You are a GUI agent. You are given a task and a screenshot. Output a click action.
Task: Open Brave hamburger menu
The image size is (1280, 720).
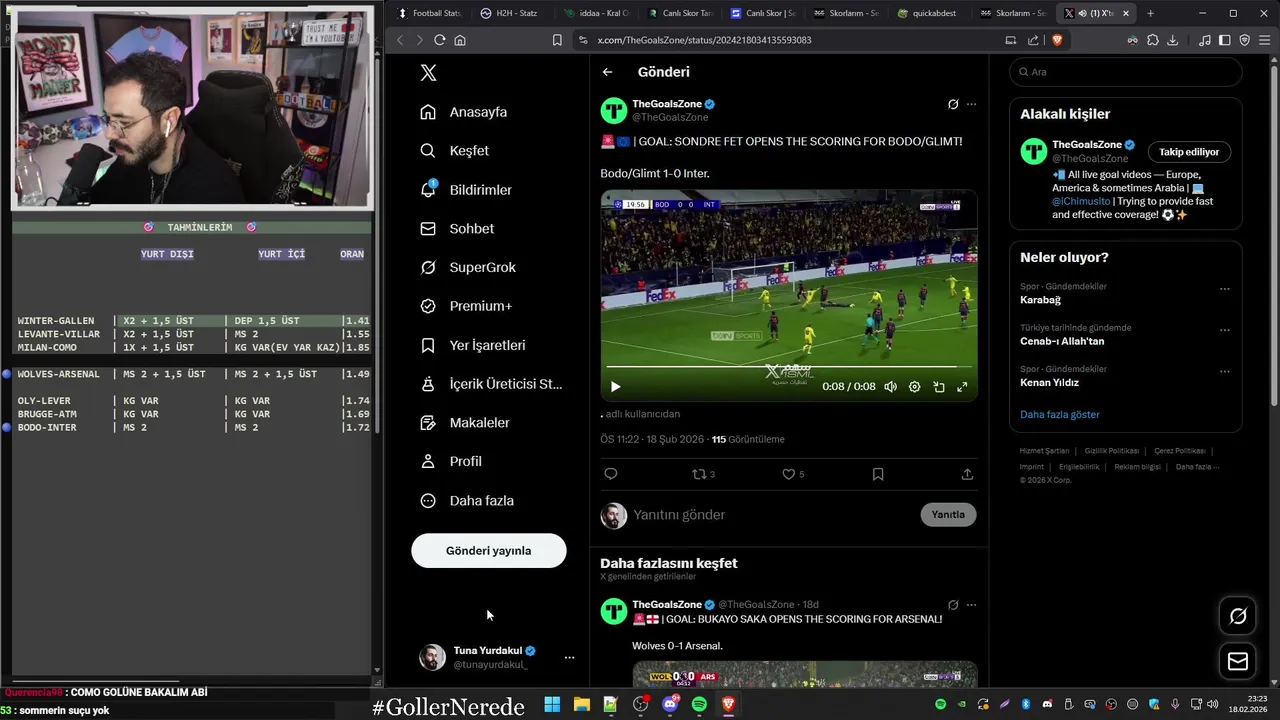click(x=1264, y=40)
